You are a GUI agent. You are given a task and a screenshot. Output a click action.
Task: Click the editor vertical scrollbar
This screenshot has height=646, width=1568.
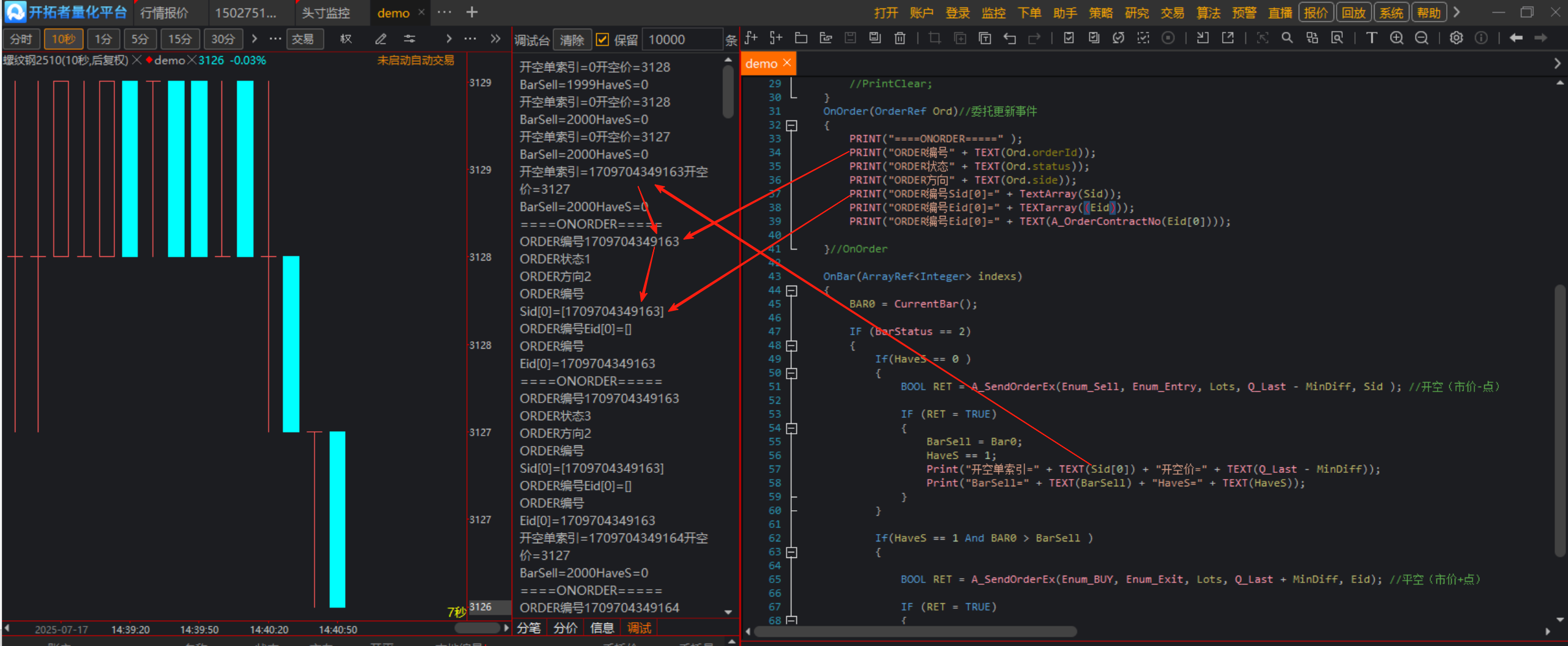[x=1560, y=421]
